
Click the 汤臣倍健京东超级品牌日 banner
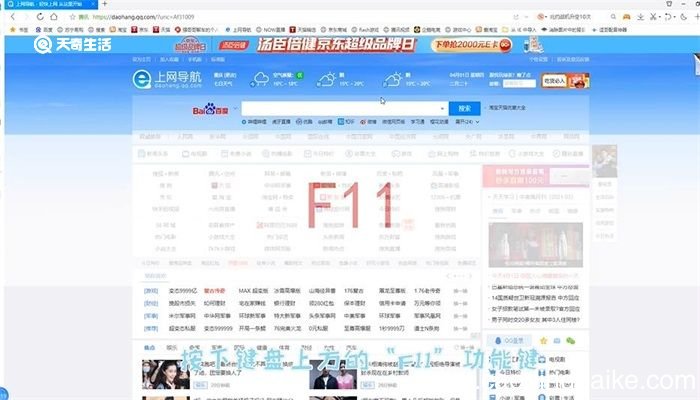pos(337,45)
